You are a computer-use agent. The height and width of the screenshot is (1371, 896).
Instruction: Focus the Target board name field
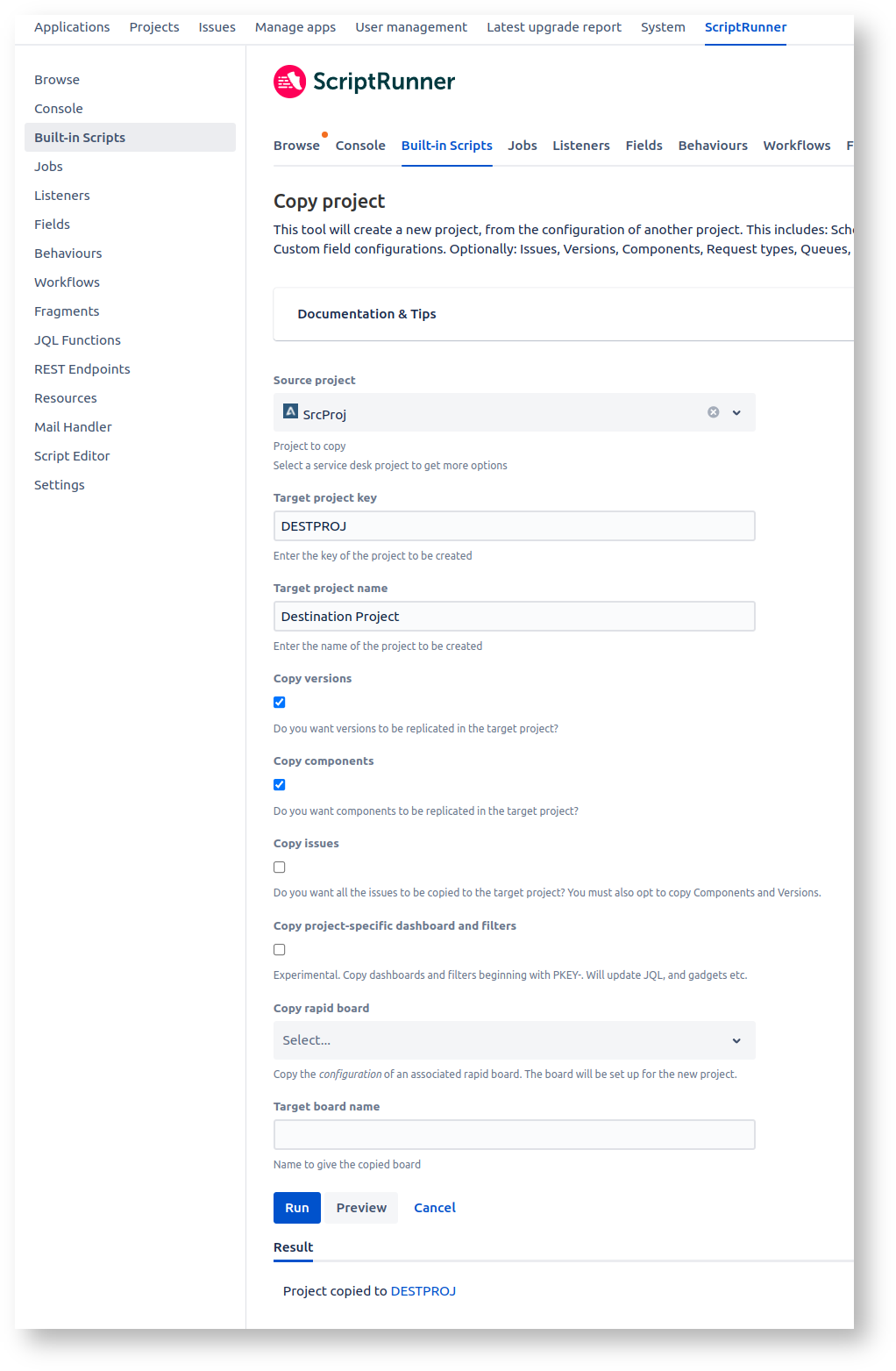coord(514,1135)
